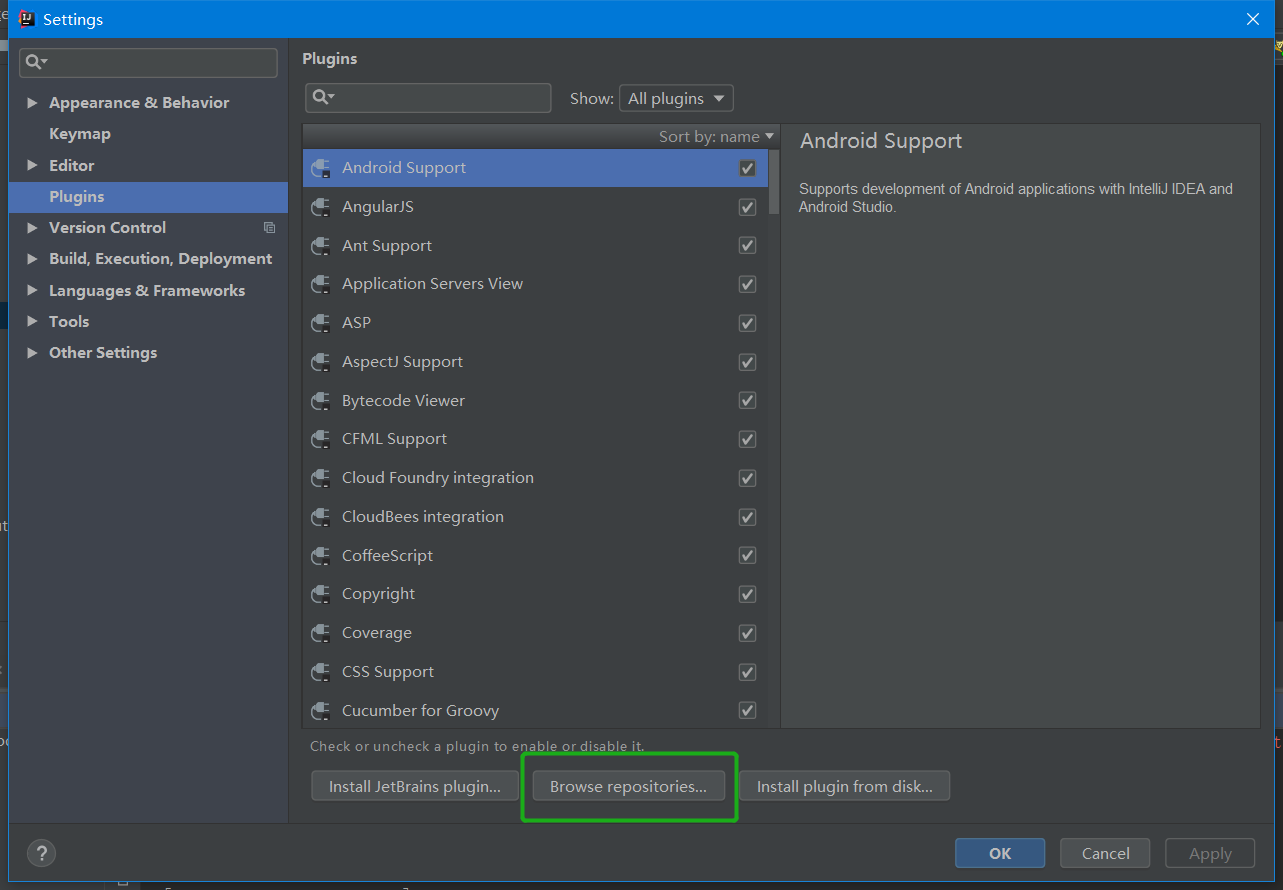
Task: Select the Coverage plugin row
Action: 535,633
